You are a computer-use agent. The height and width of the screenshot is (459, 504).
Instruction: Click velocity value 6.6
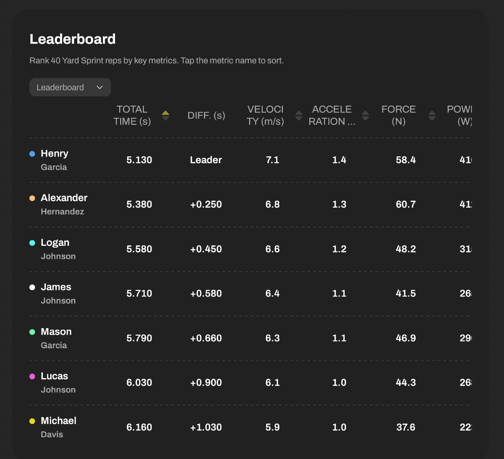[x=272, y=249]
